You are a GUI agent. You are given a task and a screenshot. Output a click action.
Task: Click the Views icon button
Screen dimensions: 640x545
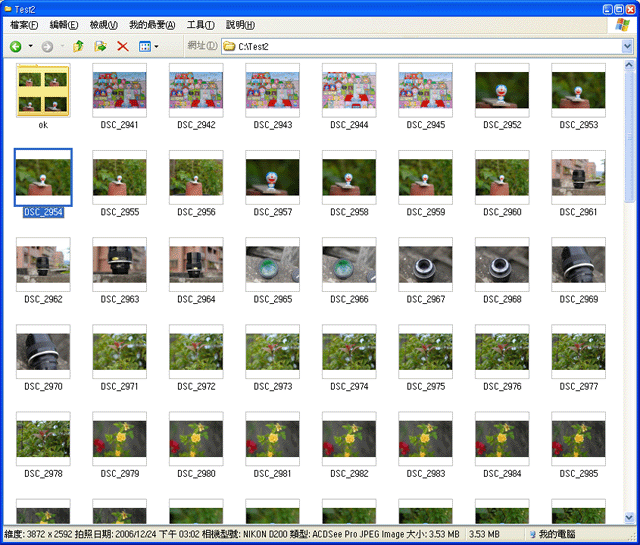(145, 47)
